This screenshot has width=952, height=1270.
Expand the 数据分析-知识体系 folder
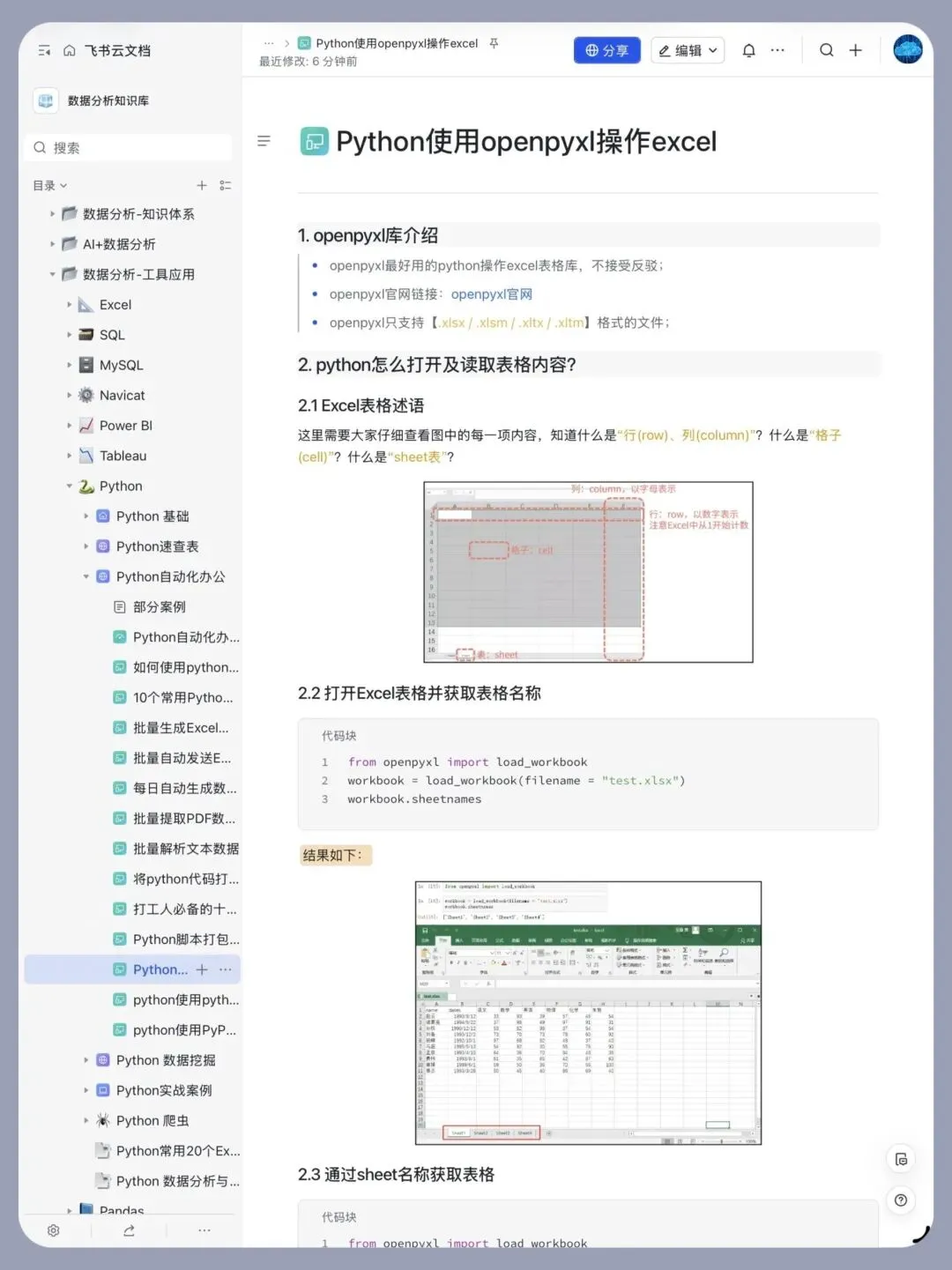click(x=52, y=214)
